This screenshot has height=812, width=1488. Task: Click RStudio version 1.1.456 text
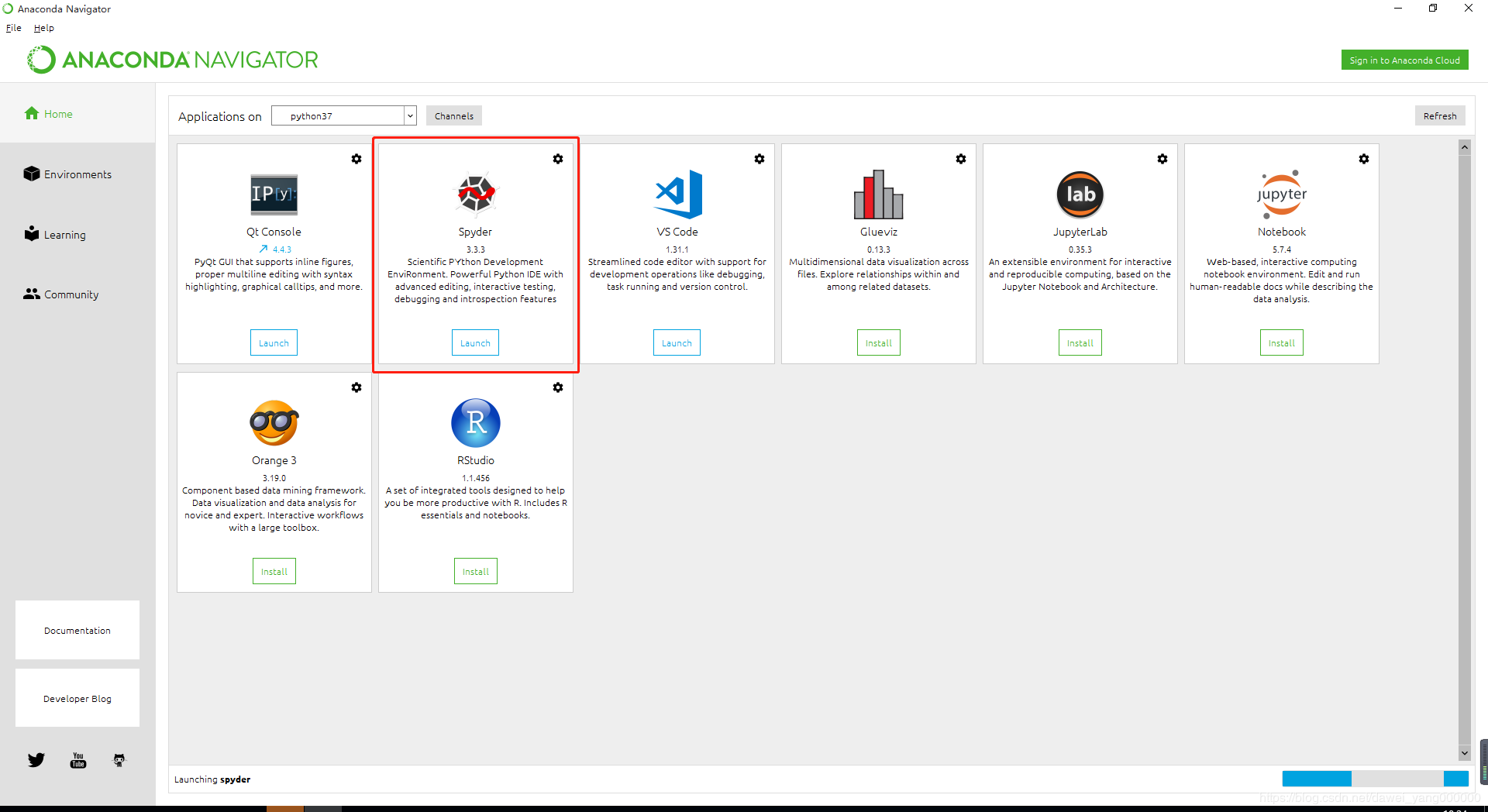pos(476,478)
